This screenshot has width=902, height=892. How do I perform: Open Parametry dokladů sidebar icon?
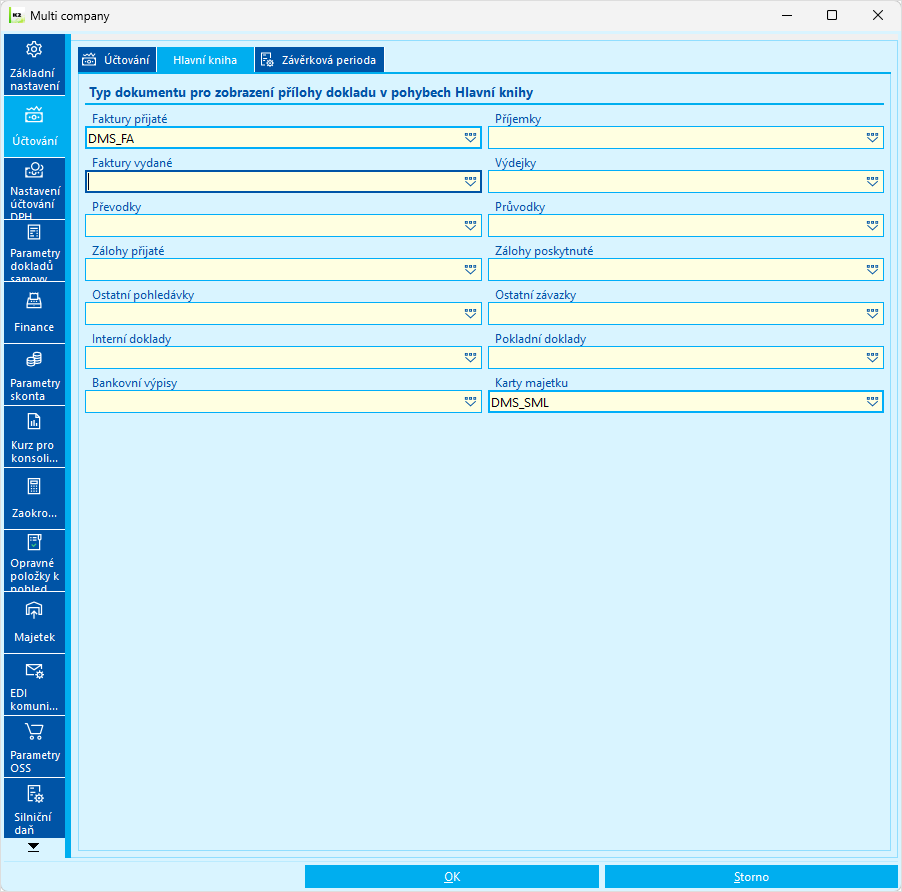34,232
